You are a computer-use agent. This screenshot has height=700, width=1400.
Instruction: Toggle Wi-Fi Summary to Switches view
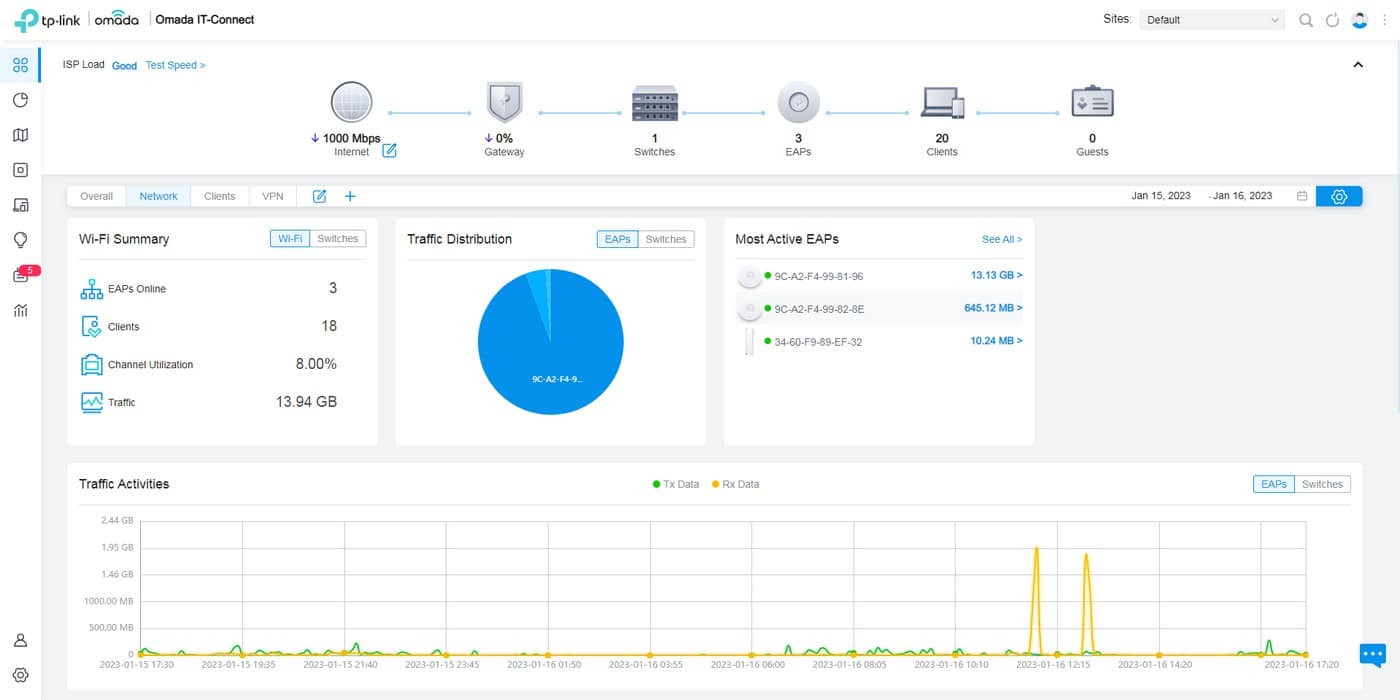(337, 239)
